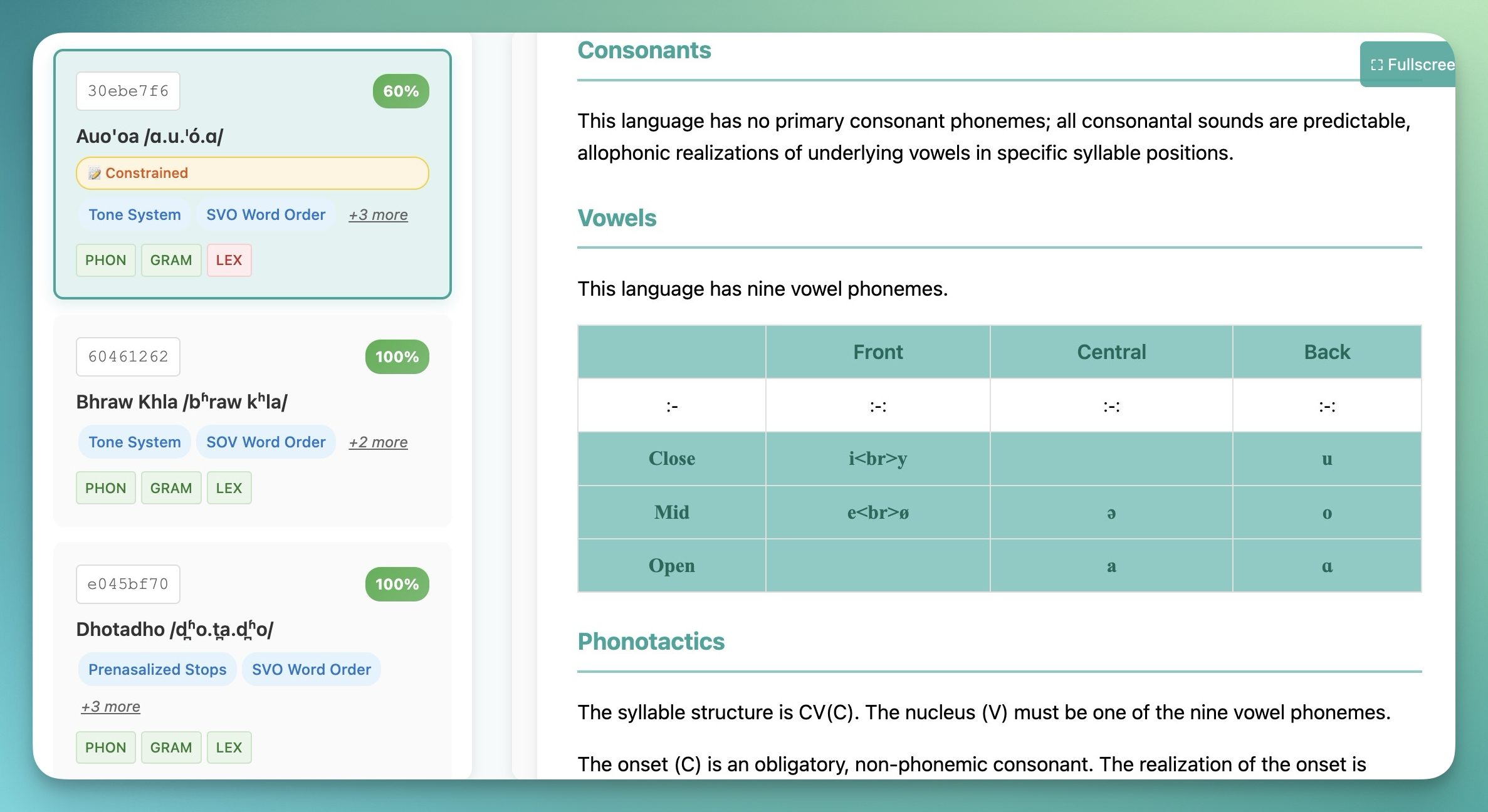The width and height of the screenshot is (1488, 812).
Task: Click 'This language has nine vowel phonemes' text
Action: coord(762,289)
